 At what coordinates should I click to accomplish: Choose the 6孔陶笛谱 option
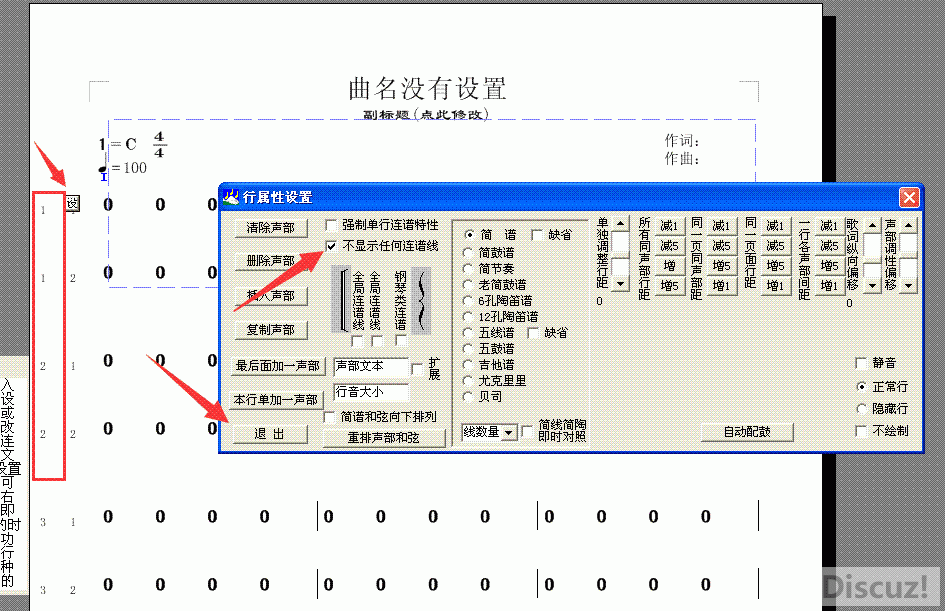pyautogui.click(x=468, y=301)
